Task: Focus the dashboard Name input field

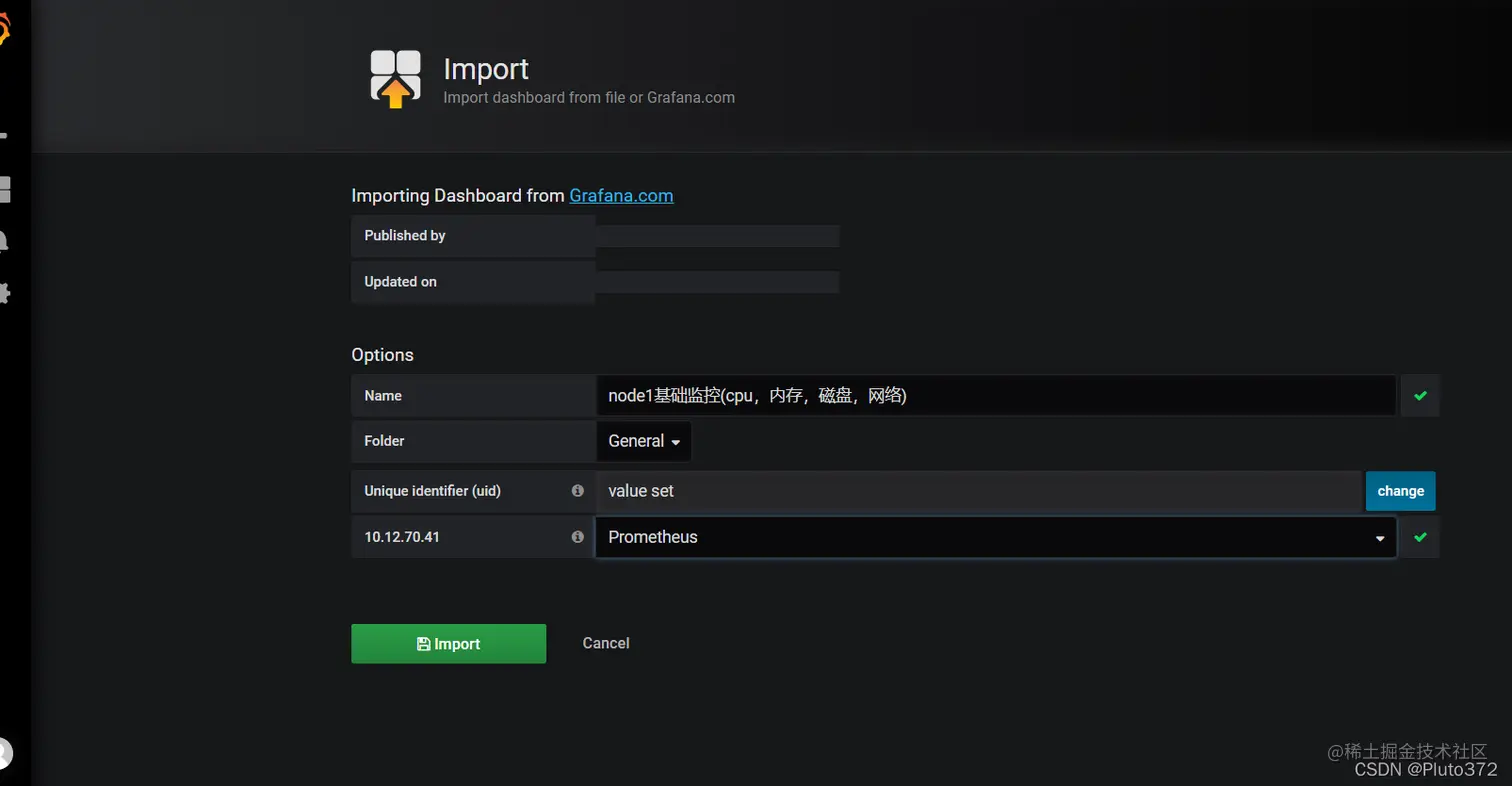Action: 996,395
